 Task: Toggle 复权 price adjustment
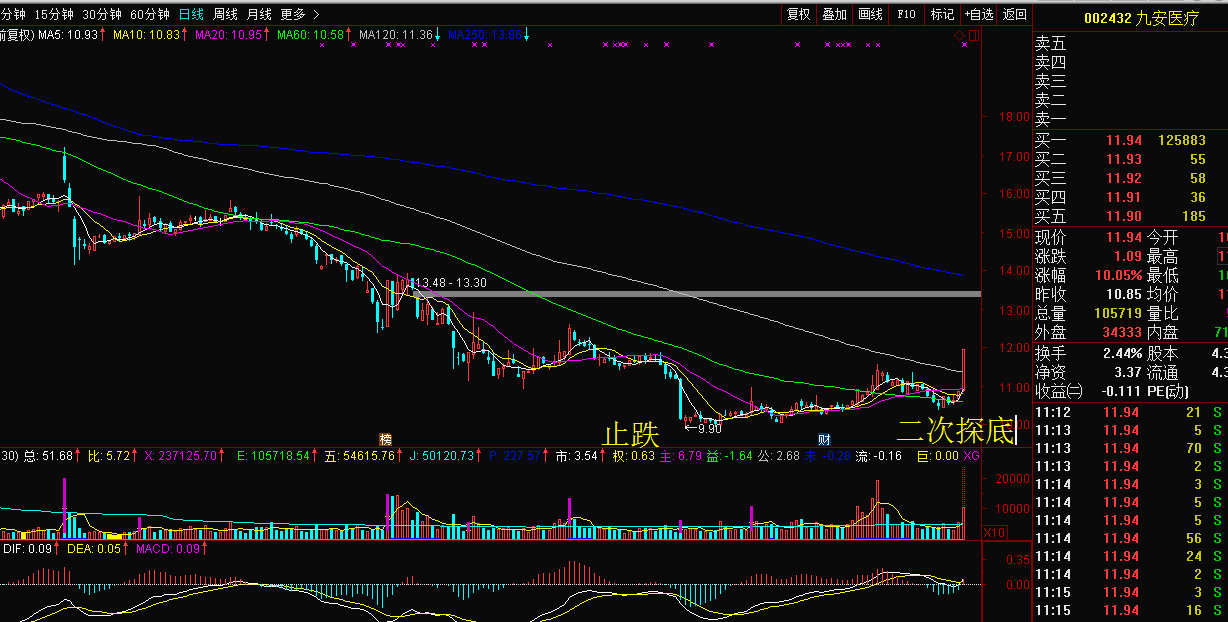click(x=799, y=14)
